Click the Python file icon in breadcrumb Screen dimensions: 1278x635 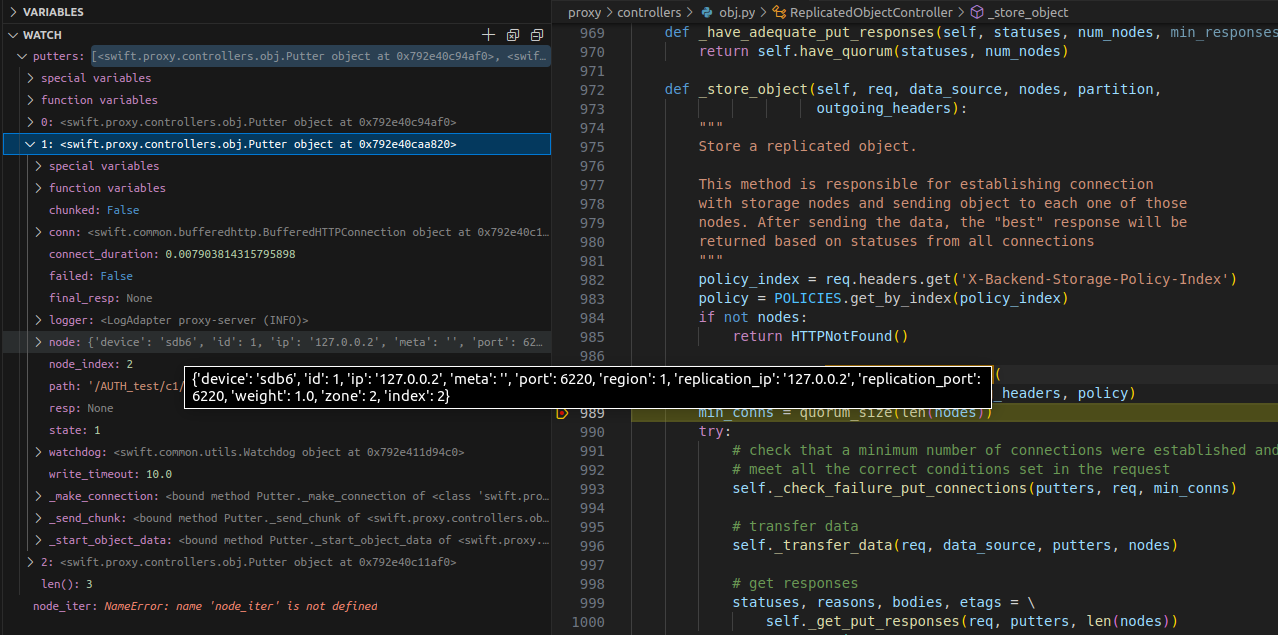[x=707, y=13]
